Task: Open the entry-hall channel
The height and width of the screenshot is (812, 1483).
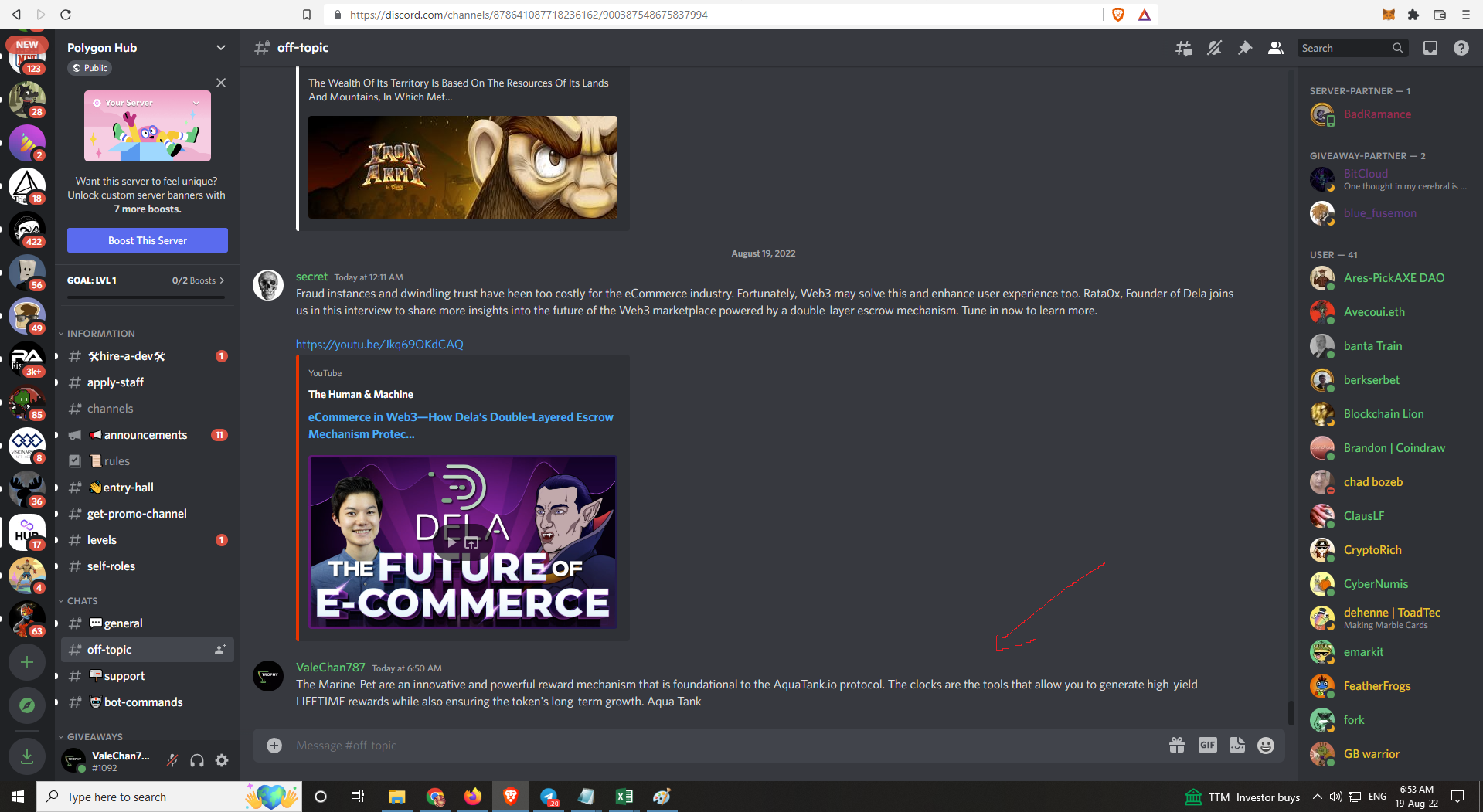Action: [x=147, y=488]
